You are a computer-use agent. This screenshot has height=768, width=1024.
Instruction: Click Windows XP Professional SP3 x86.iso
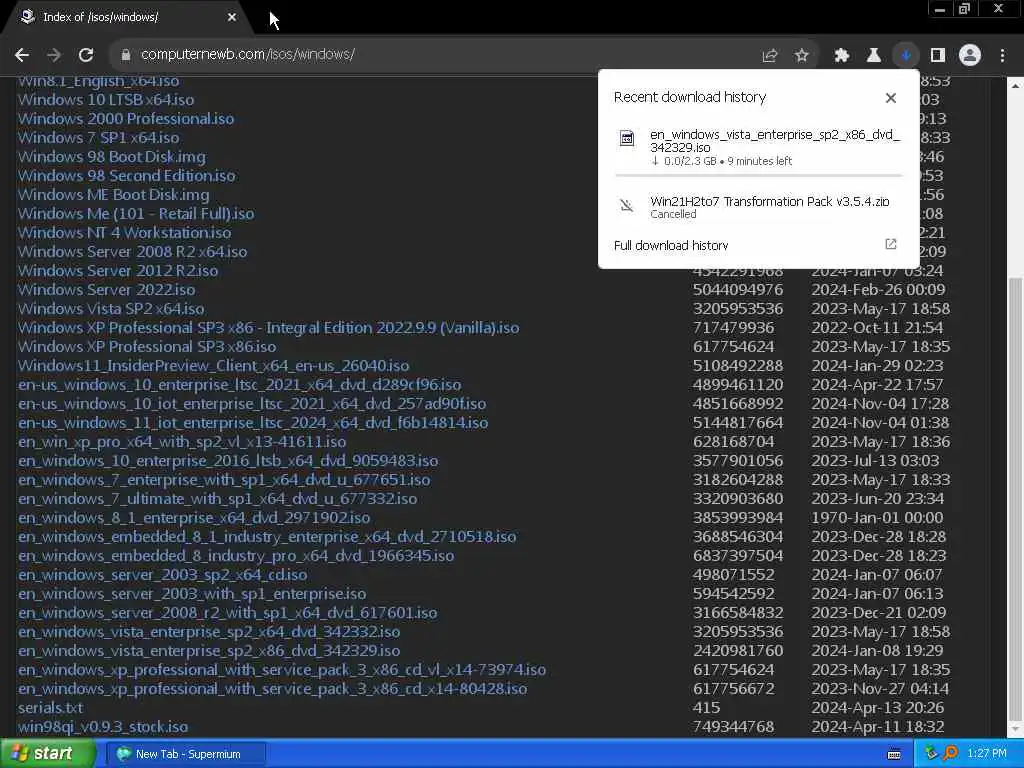pos(147,346)
